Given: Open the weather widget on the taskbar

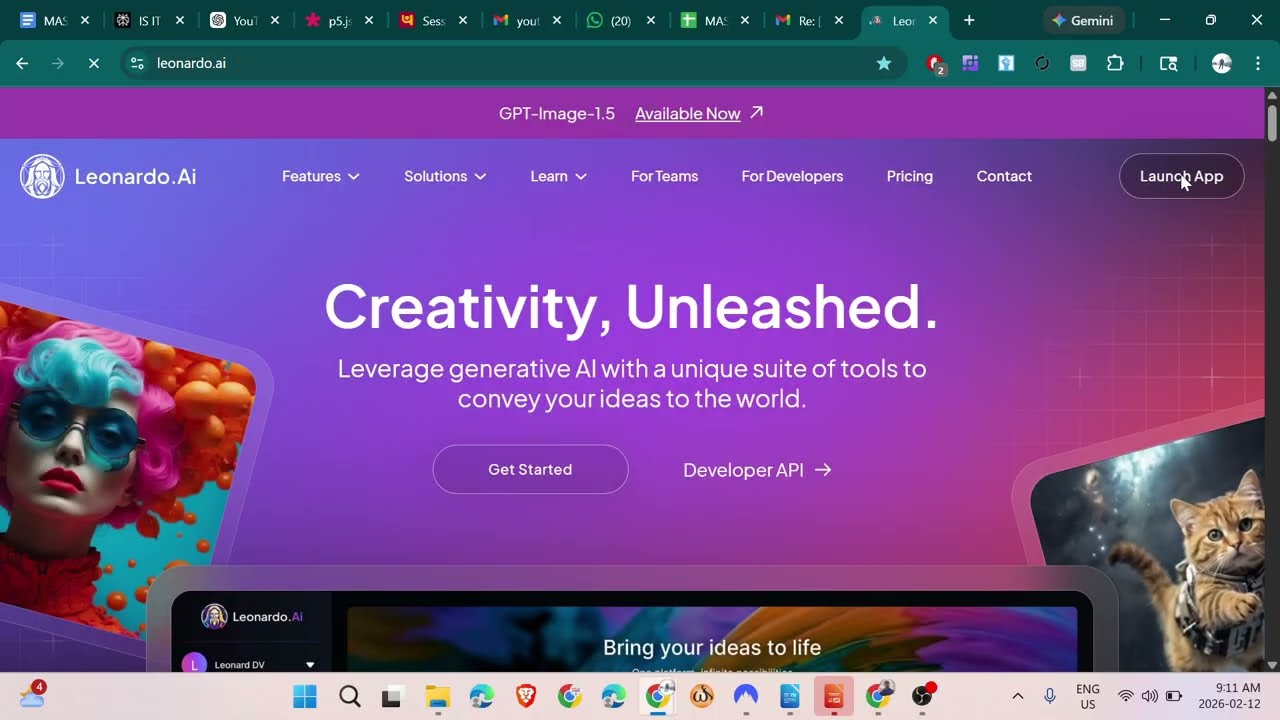Looking at the screenshot, I should (32, 694).
